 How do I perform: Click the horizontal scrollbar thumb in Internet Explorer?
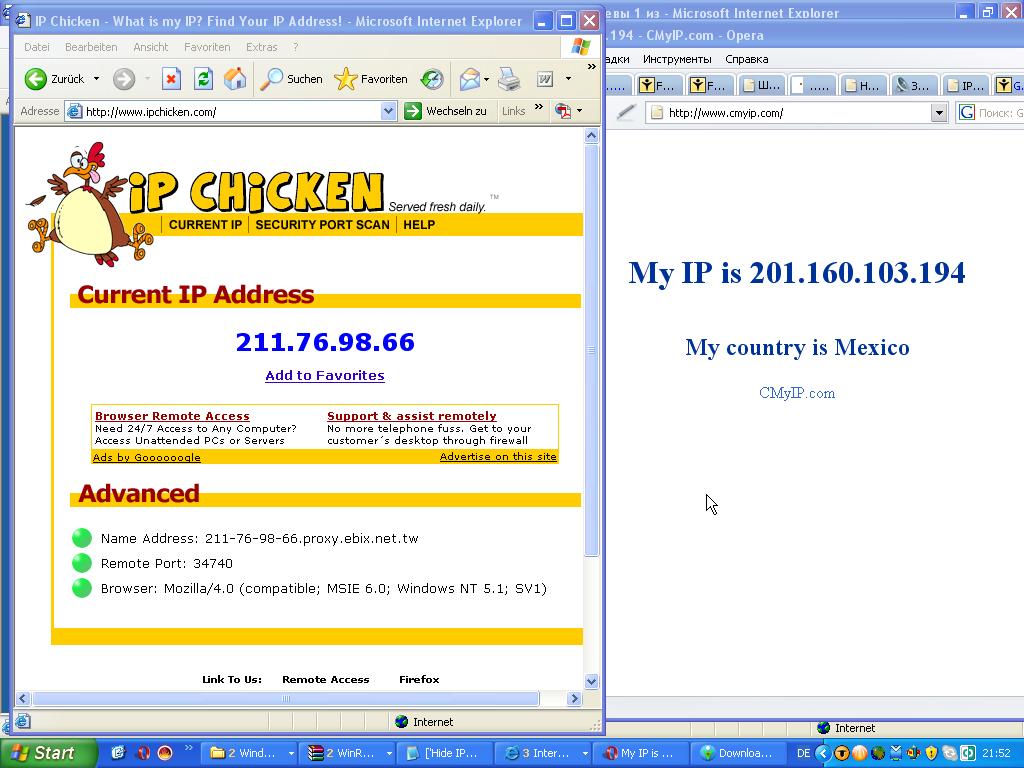[x=285, y=698]
